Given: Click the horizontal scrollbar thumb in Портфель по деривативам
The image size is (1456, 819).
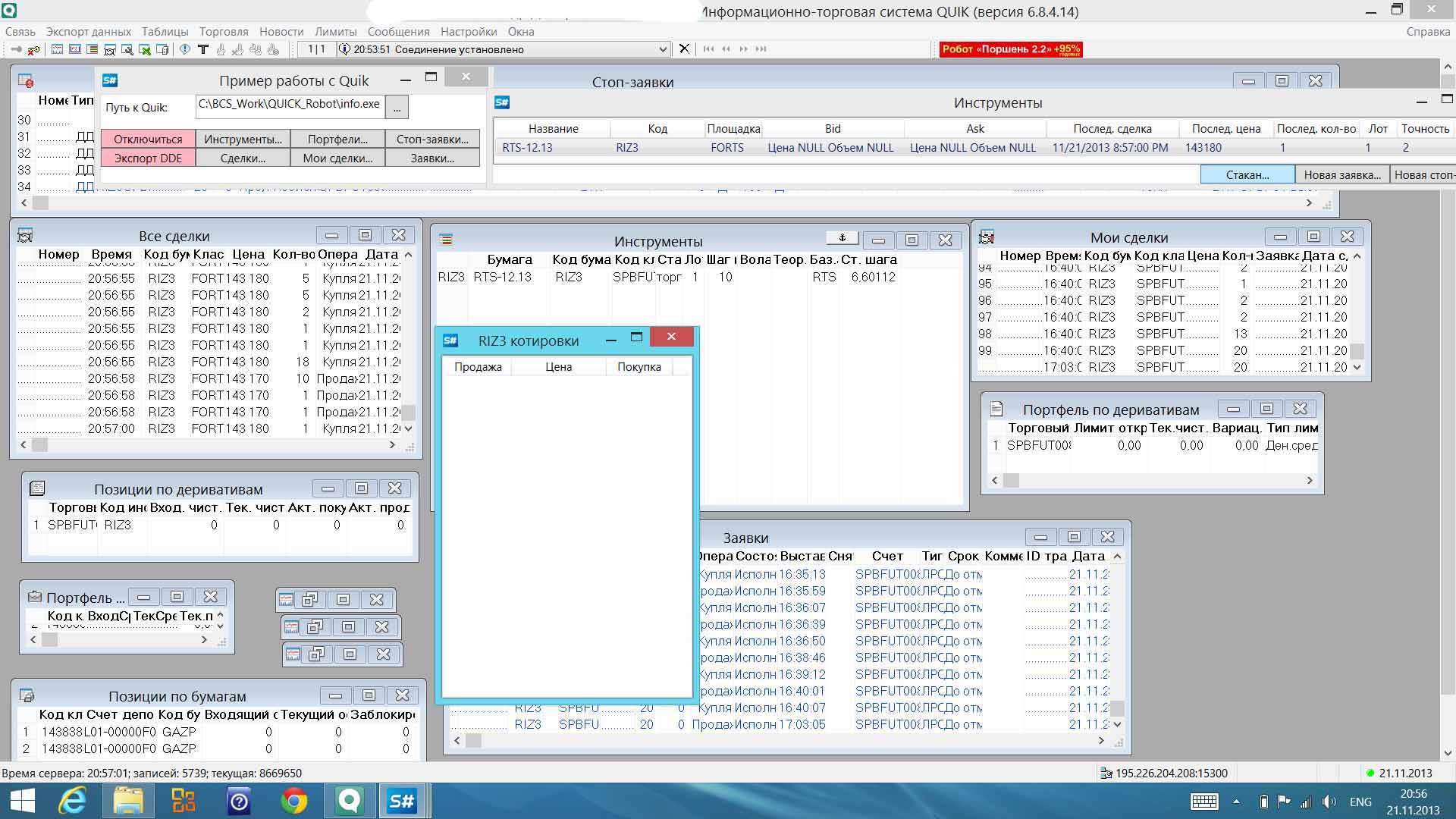Looking at the screenshot, I should point(1012,481).
